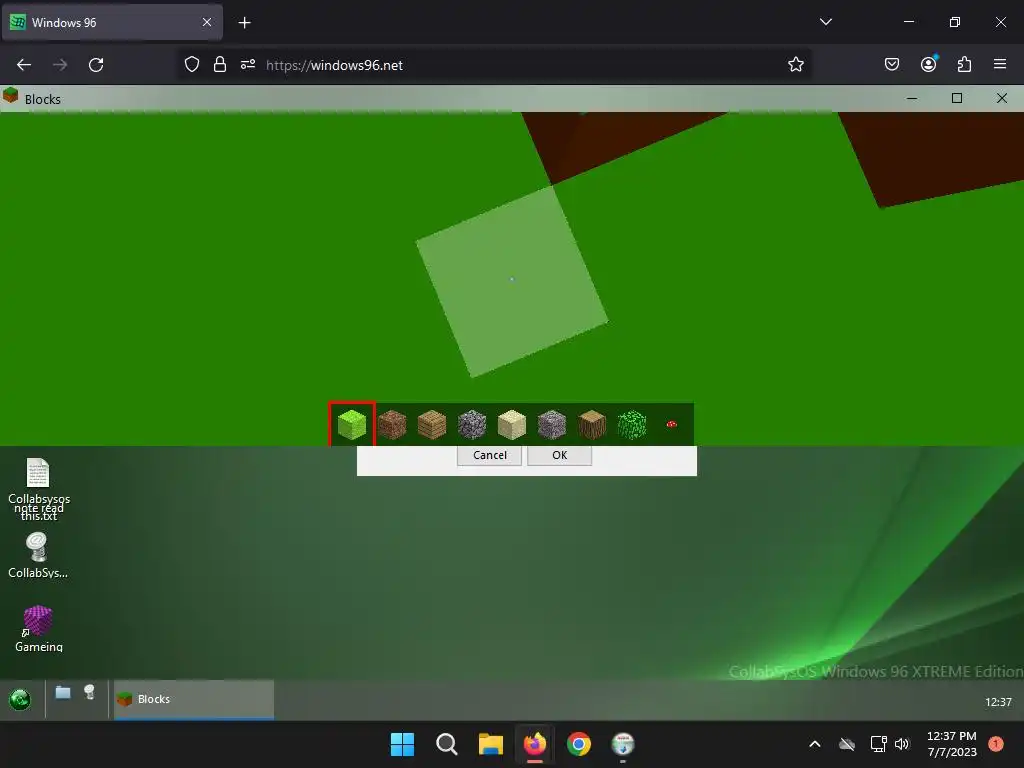Open Firefox account menu

928,65
